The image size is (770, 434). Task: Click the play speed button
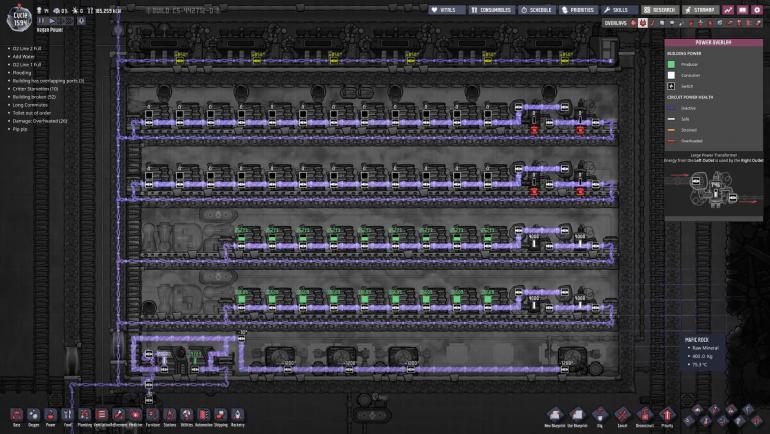pyautogui.click(x=53, y=21)
